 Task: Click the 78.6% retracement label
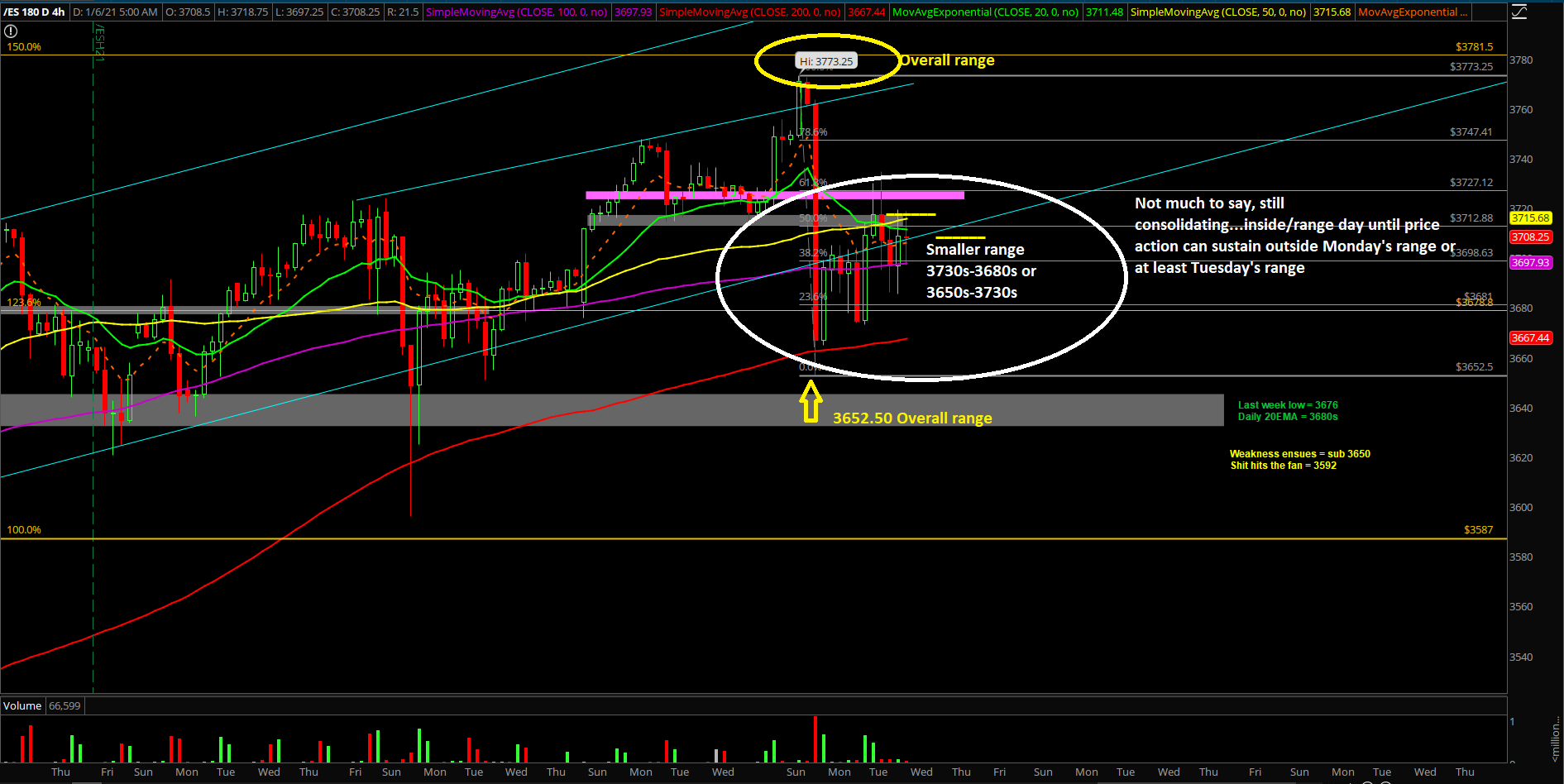click(814, 132)
